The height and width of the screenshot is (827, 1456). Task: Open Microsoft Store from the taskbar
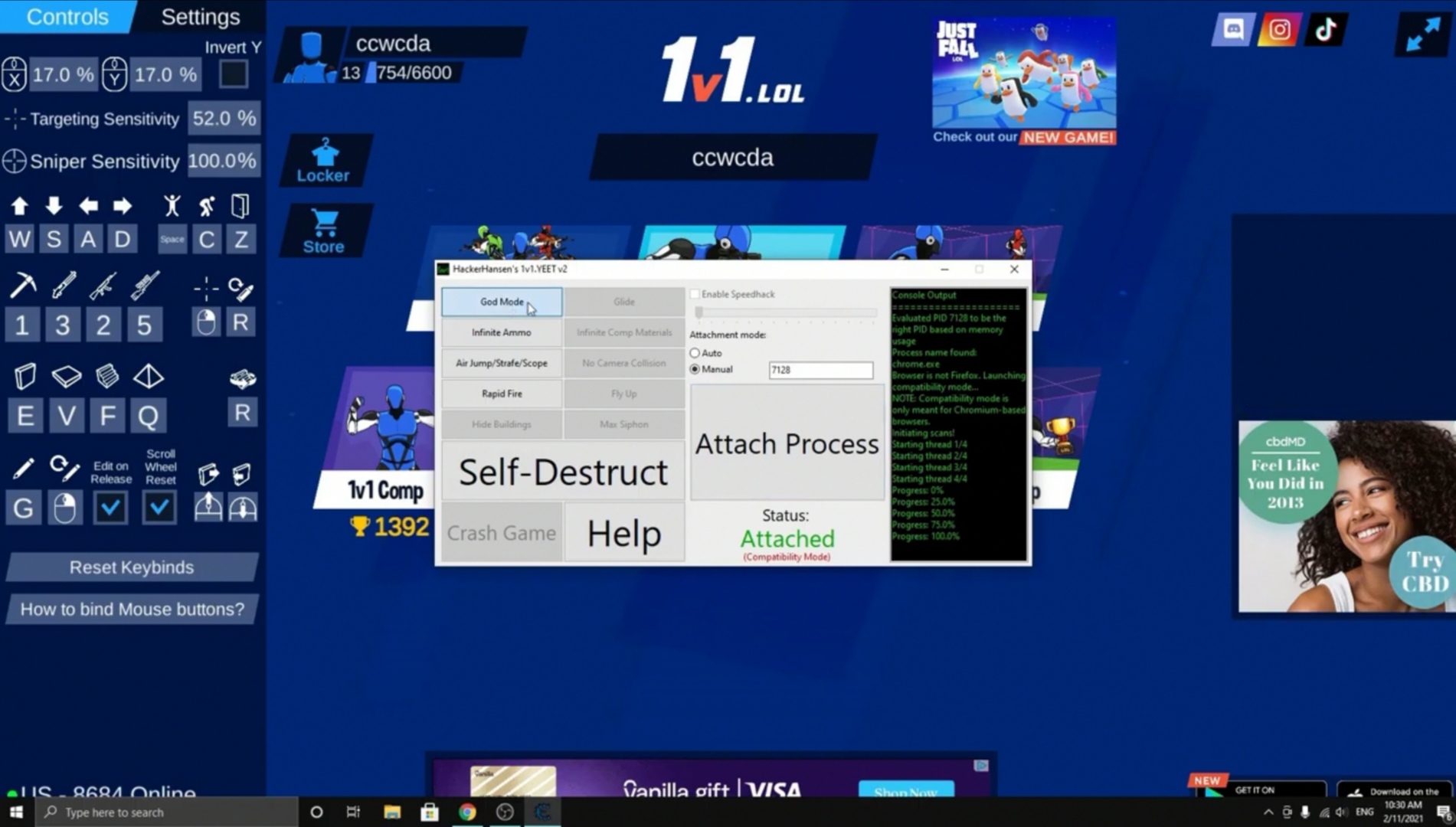[x=430, y=812]
